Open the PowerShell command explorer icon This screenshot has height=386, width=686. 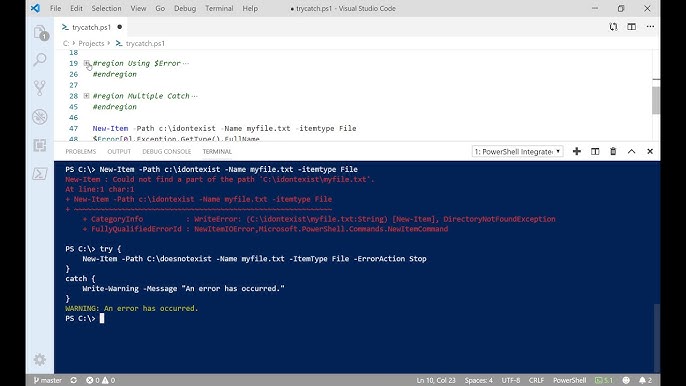point(40,174)
